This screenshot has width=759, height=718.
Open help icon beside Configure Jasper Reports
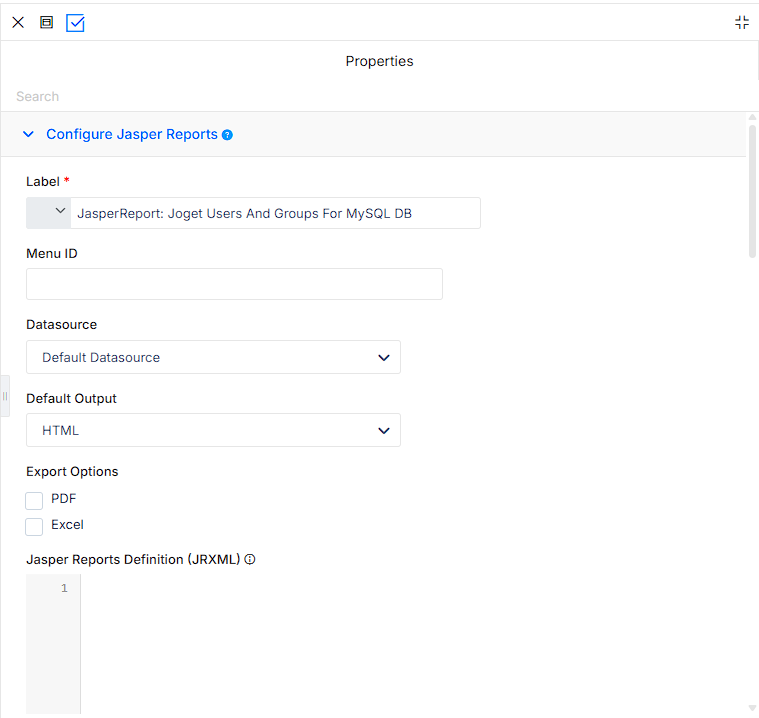(227, 135)
